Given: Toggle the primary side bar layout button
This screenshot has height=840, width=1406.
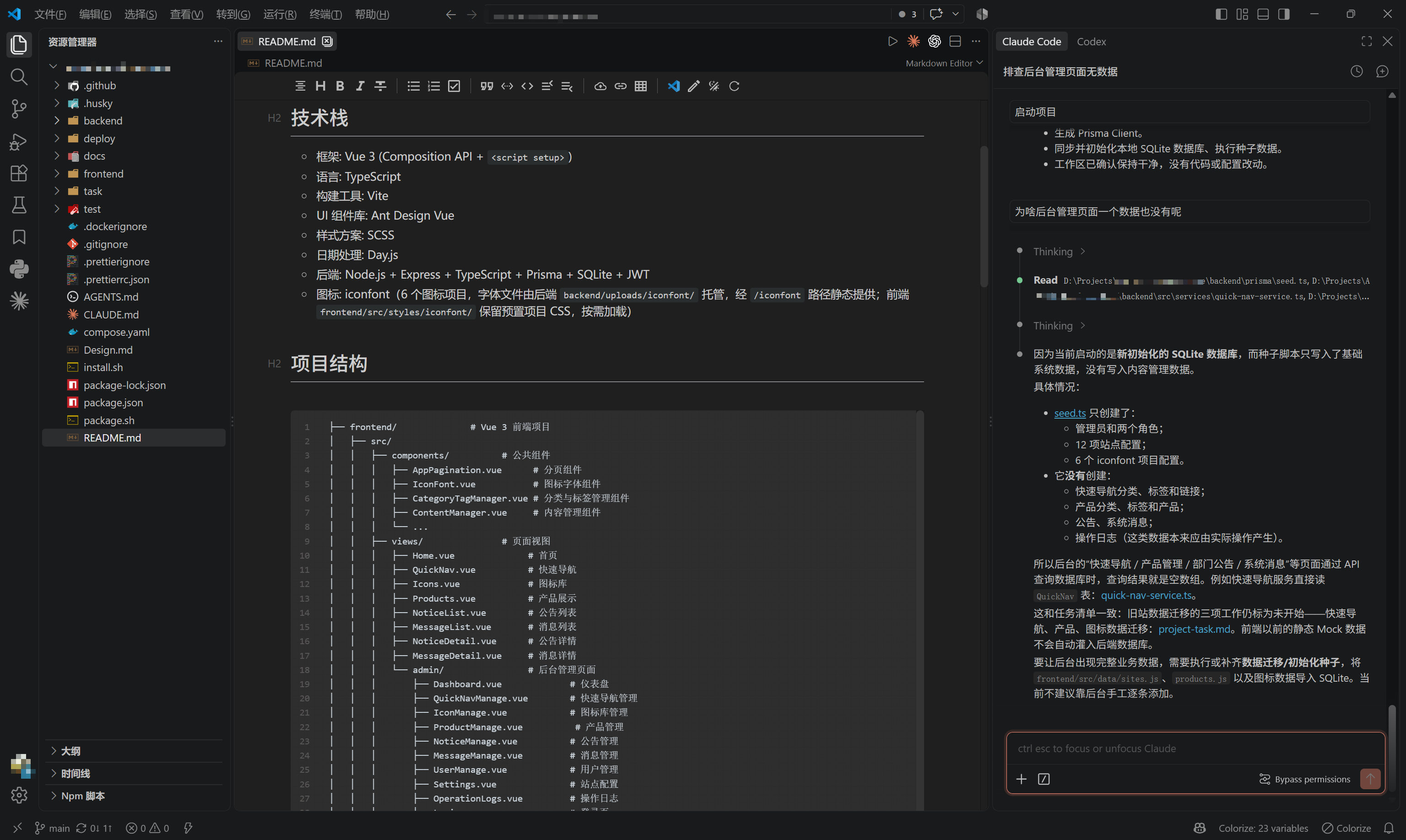Looking at the screenshot, I should coord(1221,14).
